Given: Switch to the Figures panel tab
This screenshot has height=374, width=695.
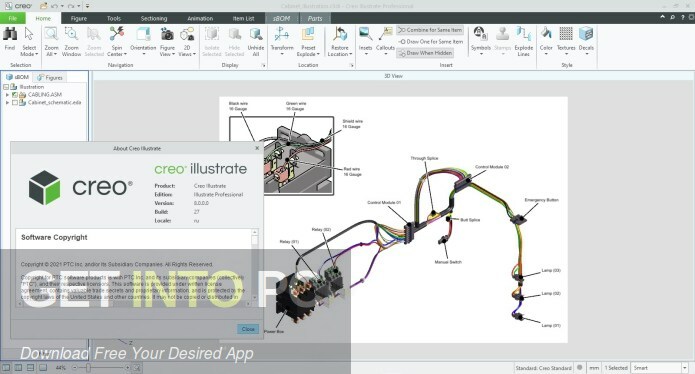Looking at the screenshot, I should click(x=51, y=77).
